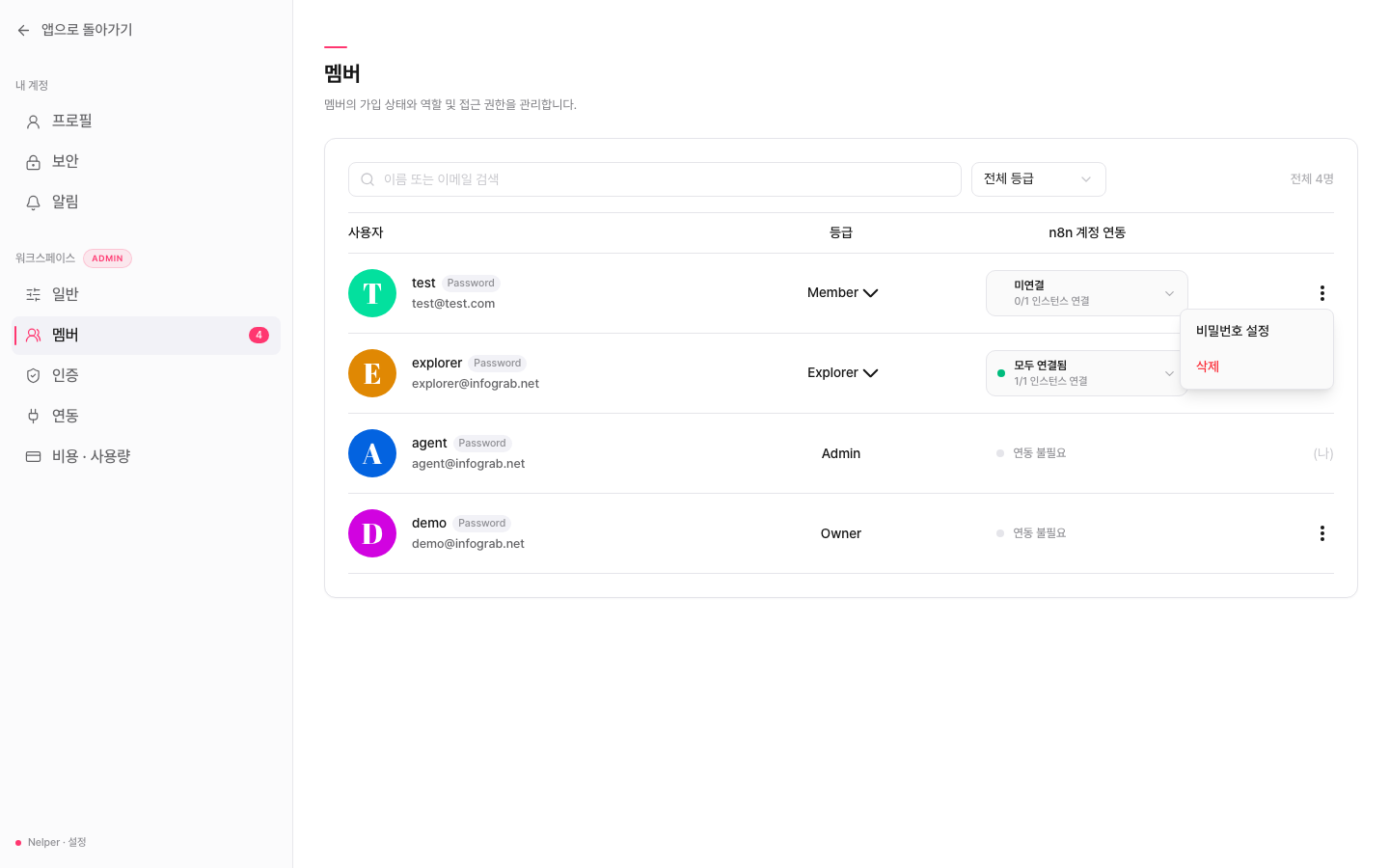
Task: Click the Admin role text for agent
Action: (841, 453)
